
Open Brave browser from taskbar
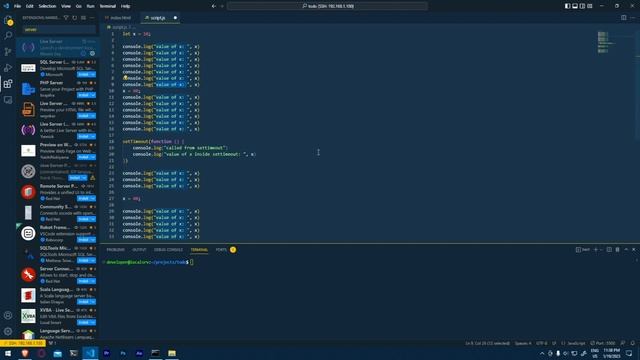[x=24, y=353]
